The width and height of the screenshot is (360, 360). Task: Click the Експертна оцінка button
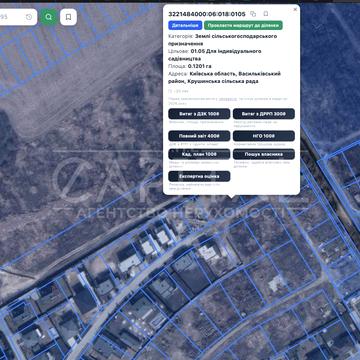[199, 176]
